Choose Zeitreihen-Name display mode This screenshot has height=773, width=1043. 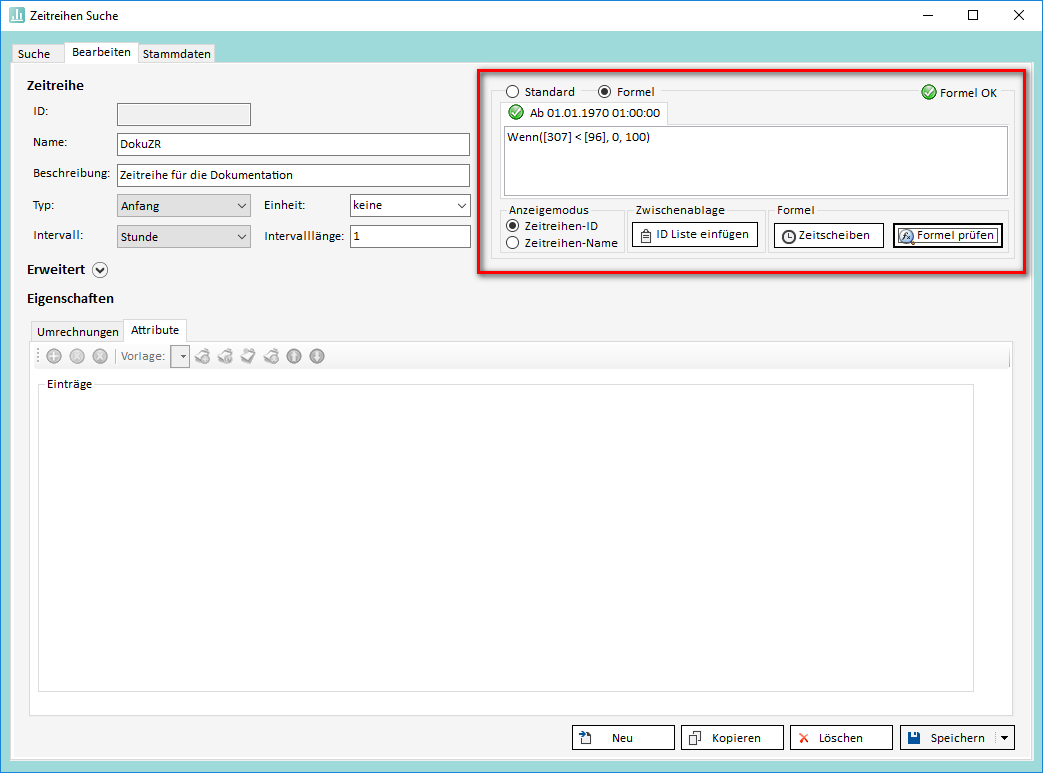(x=513, y=243)
